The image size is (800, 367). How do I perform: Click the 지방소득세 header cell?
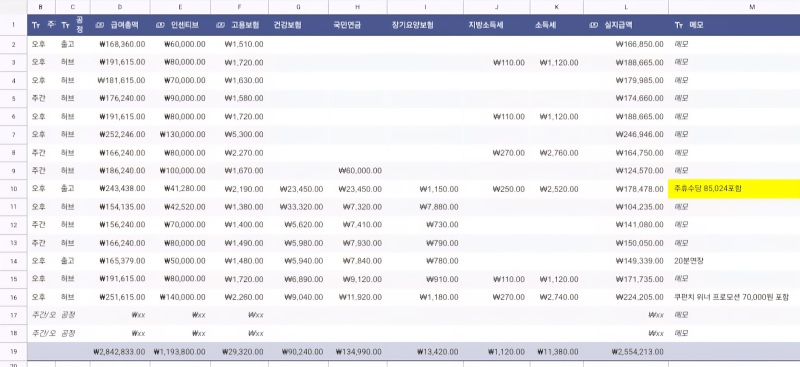click(x=497, y=25)
